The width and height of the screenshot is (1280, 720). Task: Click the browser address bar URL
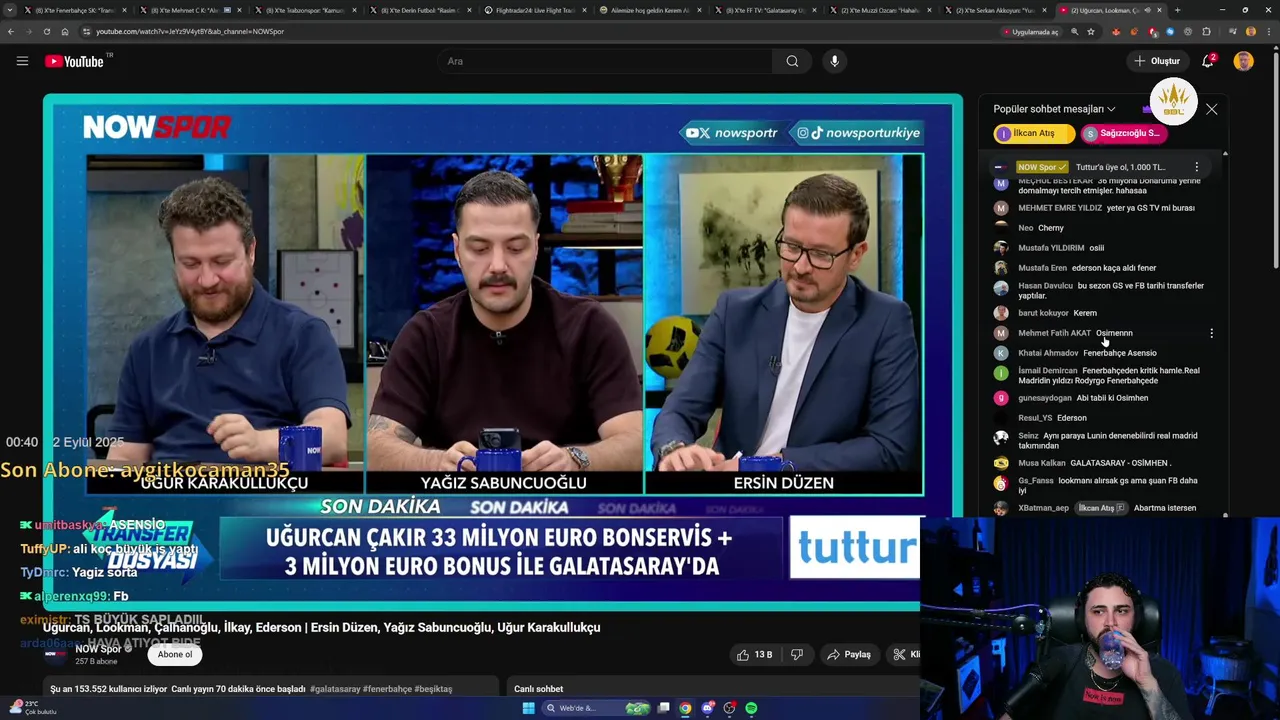[x=190, y=31]
